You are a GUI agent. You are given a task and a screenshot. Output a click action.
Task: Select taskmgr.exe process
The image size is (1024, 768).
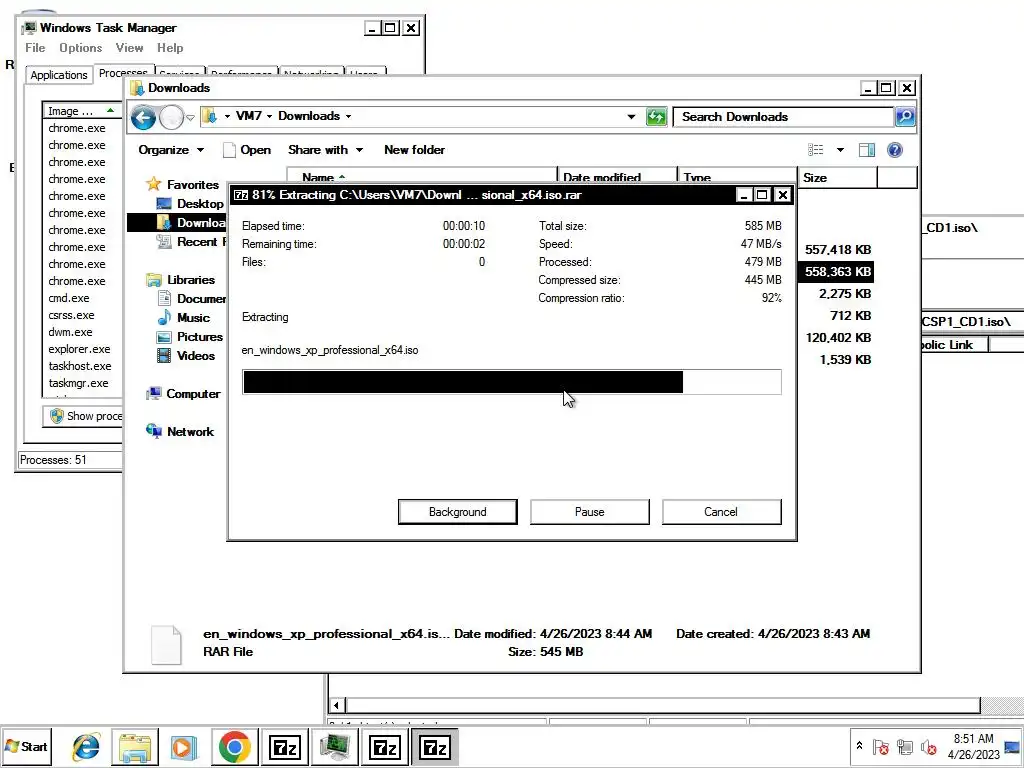(x=78, y=383)
